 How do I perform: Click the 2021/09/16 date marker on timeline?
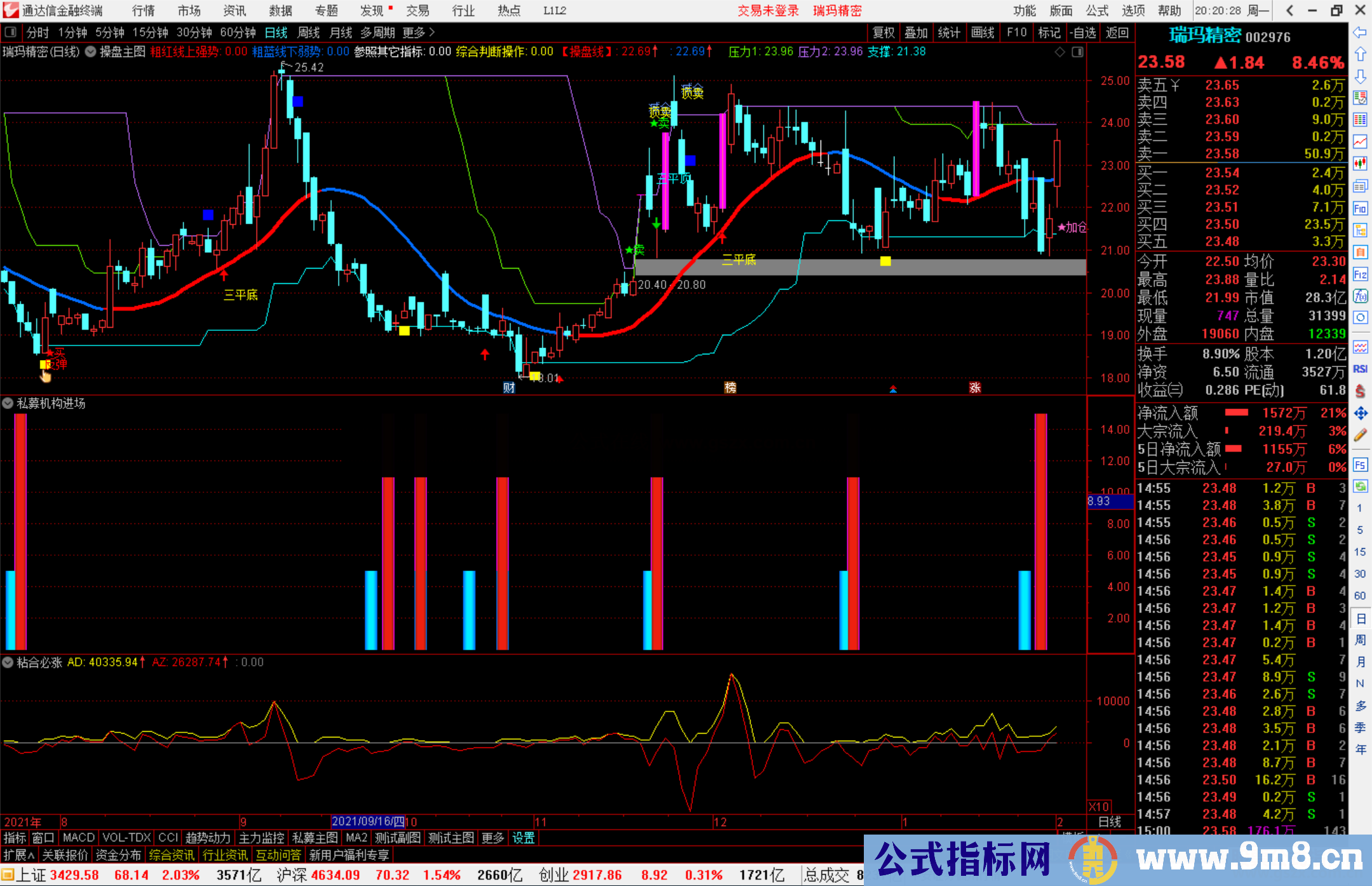[x=368, y=821]
